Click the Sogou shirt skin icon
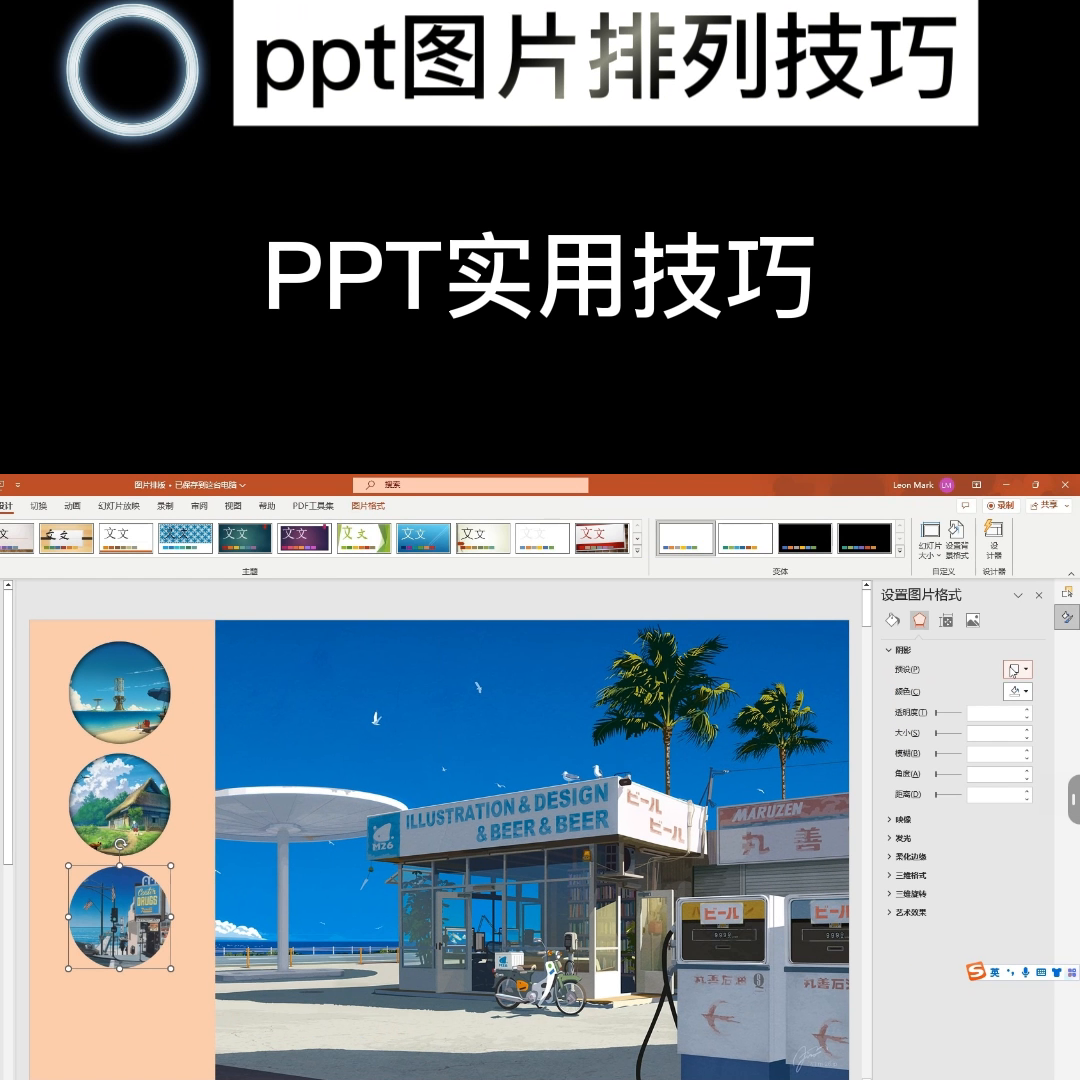Screen dimensions: 1080x1080 click(1057, 973)
